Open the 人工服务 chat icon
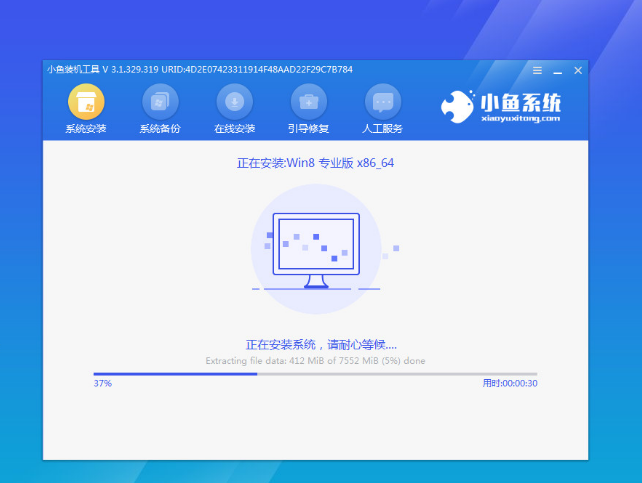 pyautogui.click(x=383, y=102)
